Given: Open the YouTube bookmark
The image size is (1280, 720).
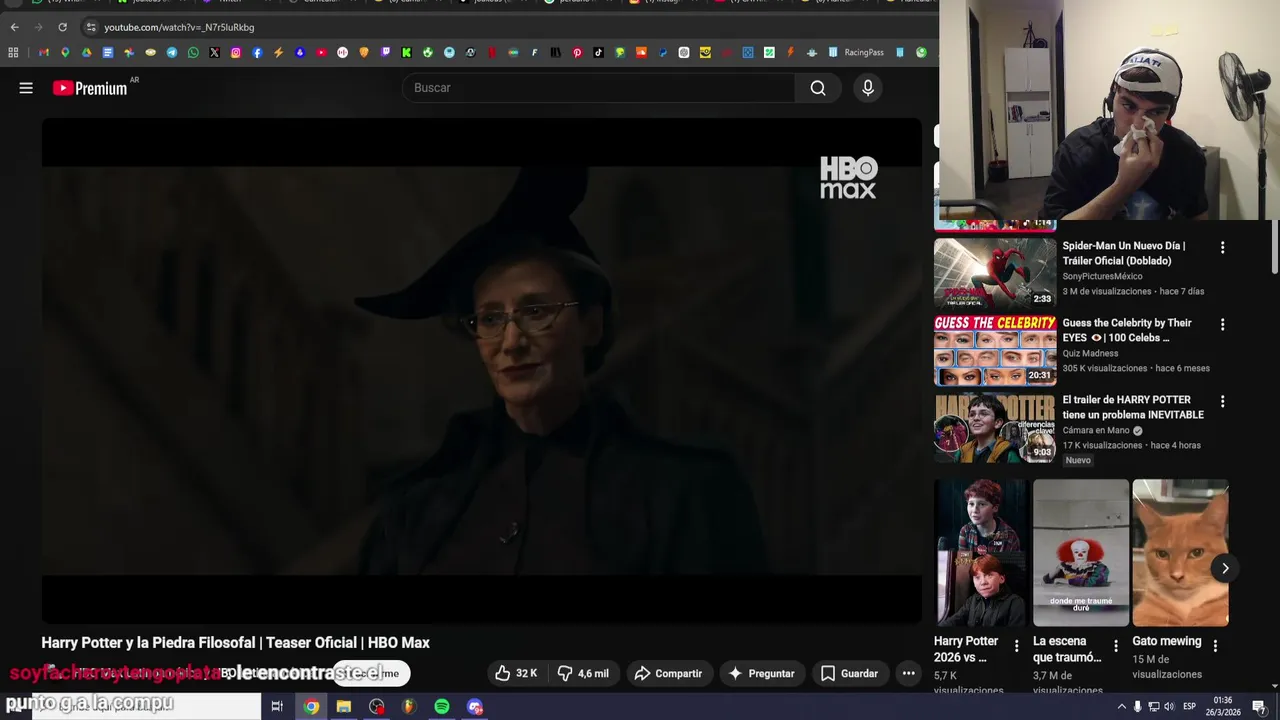Looking at the screenshot, I should tap(321, 52).
